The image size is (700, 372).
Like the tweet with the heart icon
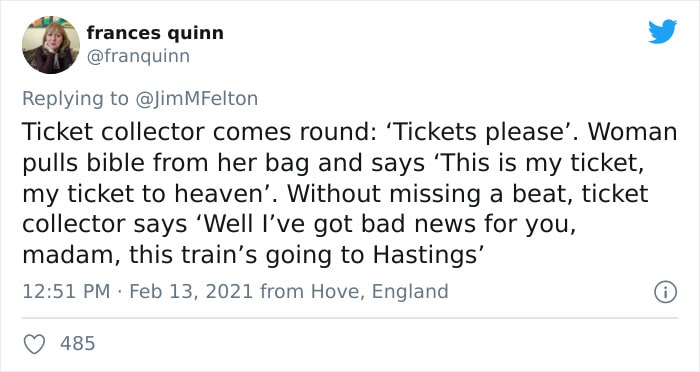tap(34, 344)
